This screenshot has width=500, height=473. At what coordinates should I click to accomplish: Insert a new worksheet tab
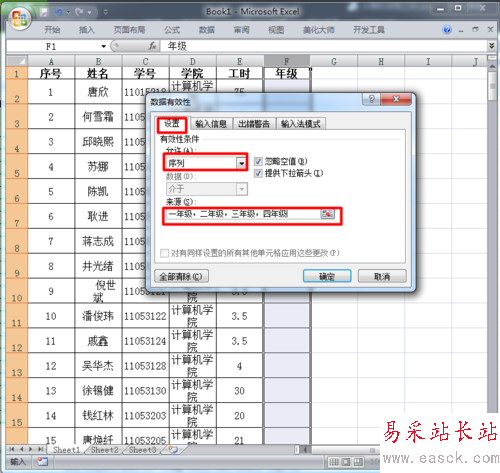tap(173, 450)
